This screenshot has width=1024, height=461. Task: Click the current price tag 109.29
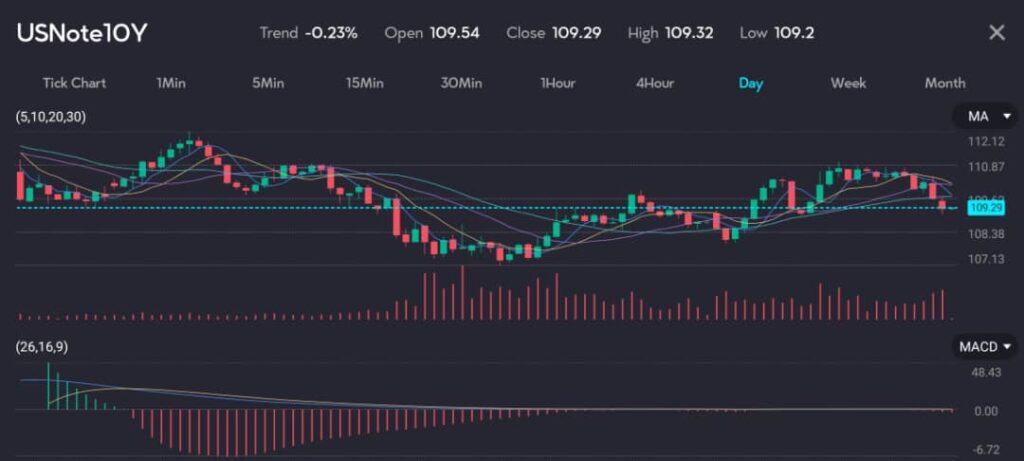tap(986, 208)
